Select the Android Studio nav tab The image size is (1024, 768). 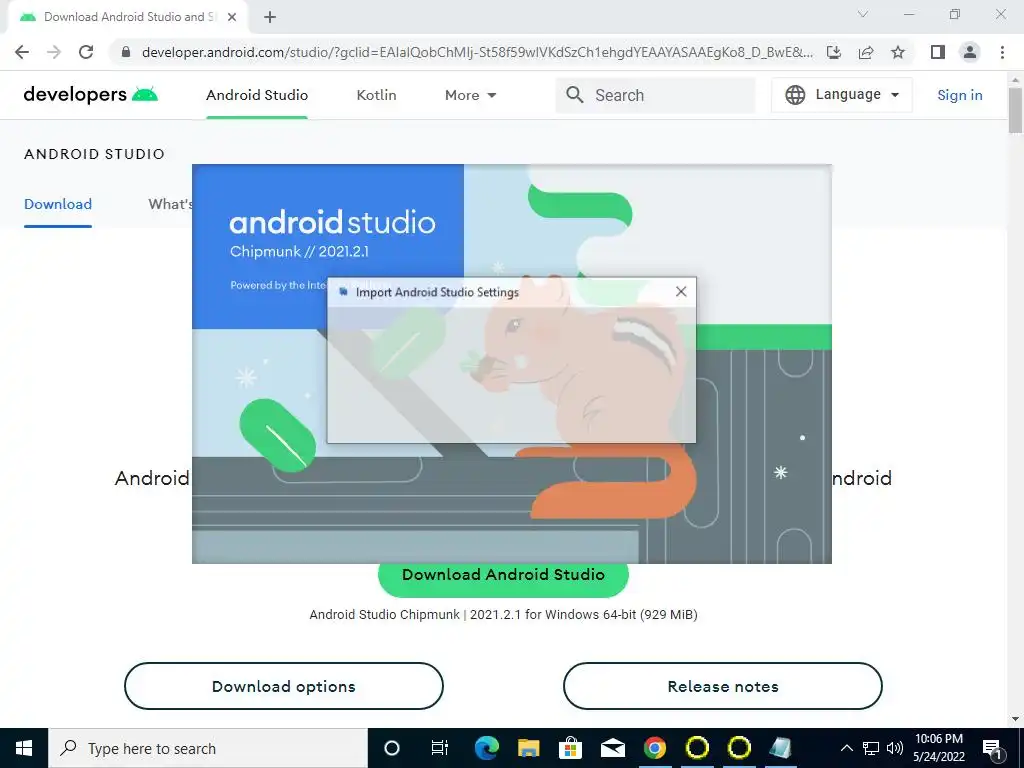click(x=257, y=95)
